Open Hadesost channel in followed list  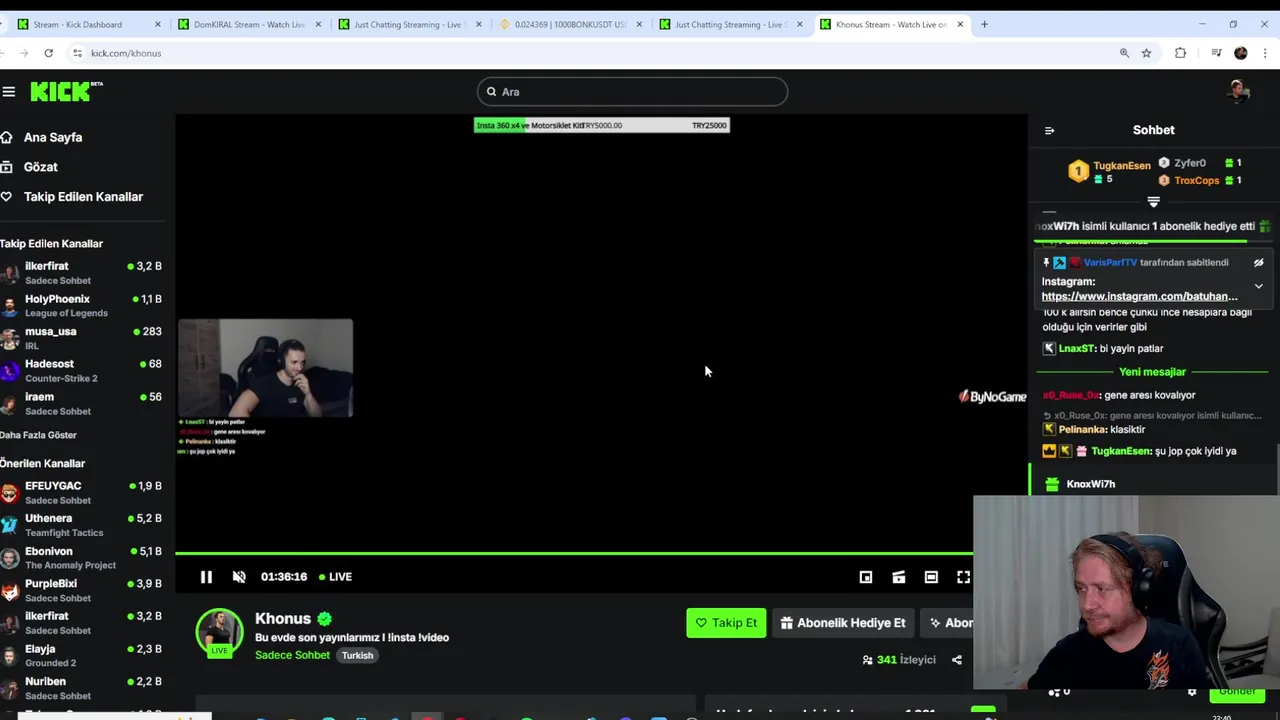(82, 370)
